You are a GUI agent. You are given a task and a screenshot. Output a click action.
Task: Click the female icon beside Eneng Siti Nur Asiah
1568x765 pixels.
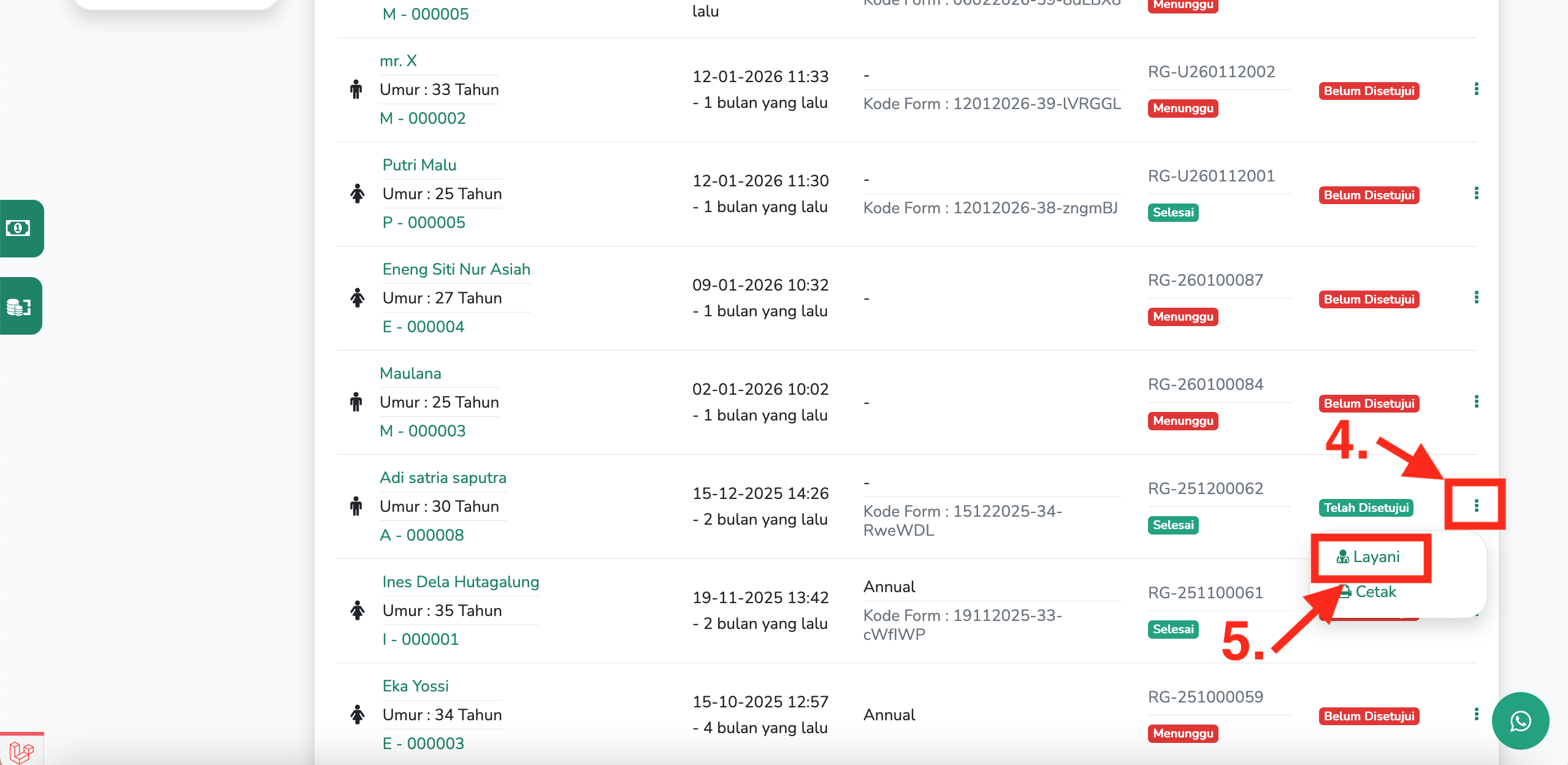pos(357,298)
